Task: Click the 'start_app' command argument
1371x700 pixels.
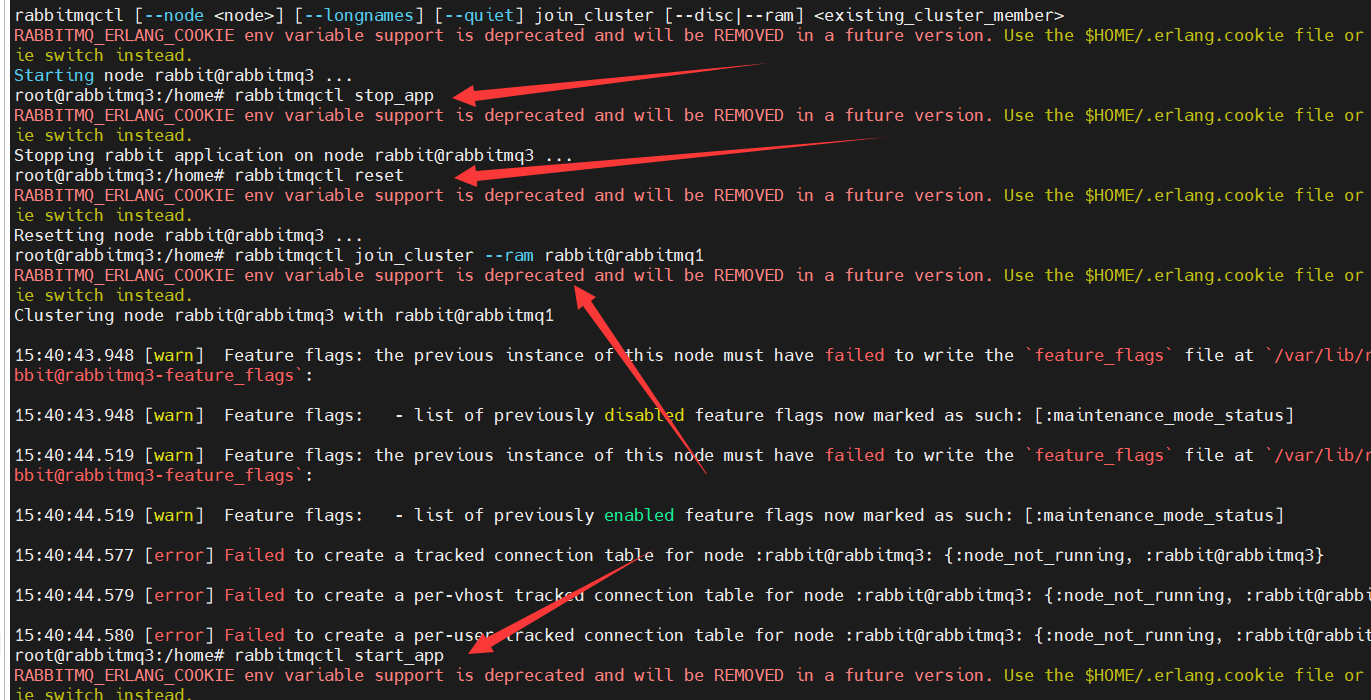Action: (x=399, y=655)
